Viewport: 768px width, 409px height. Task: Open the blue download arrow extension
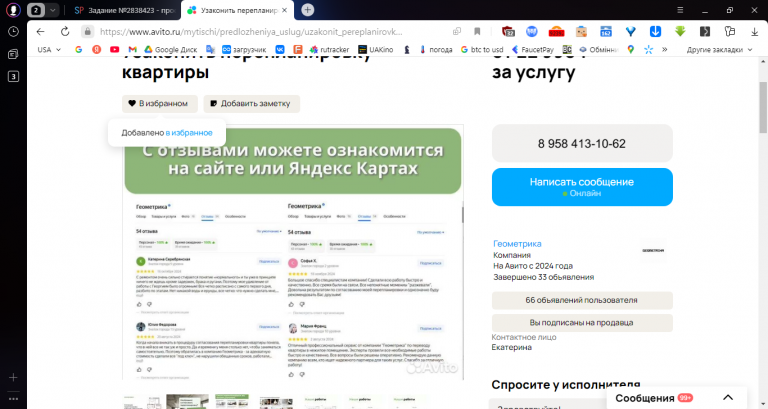click(655, 32)
